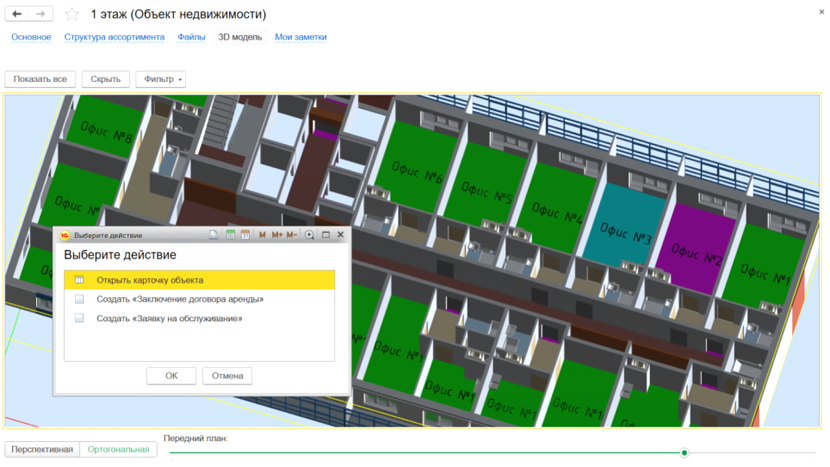The image size is (830, 467).
Task: Confirm the action with OK
Action: pyautogui.click(x=172, y=375)
